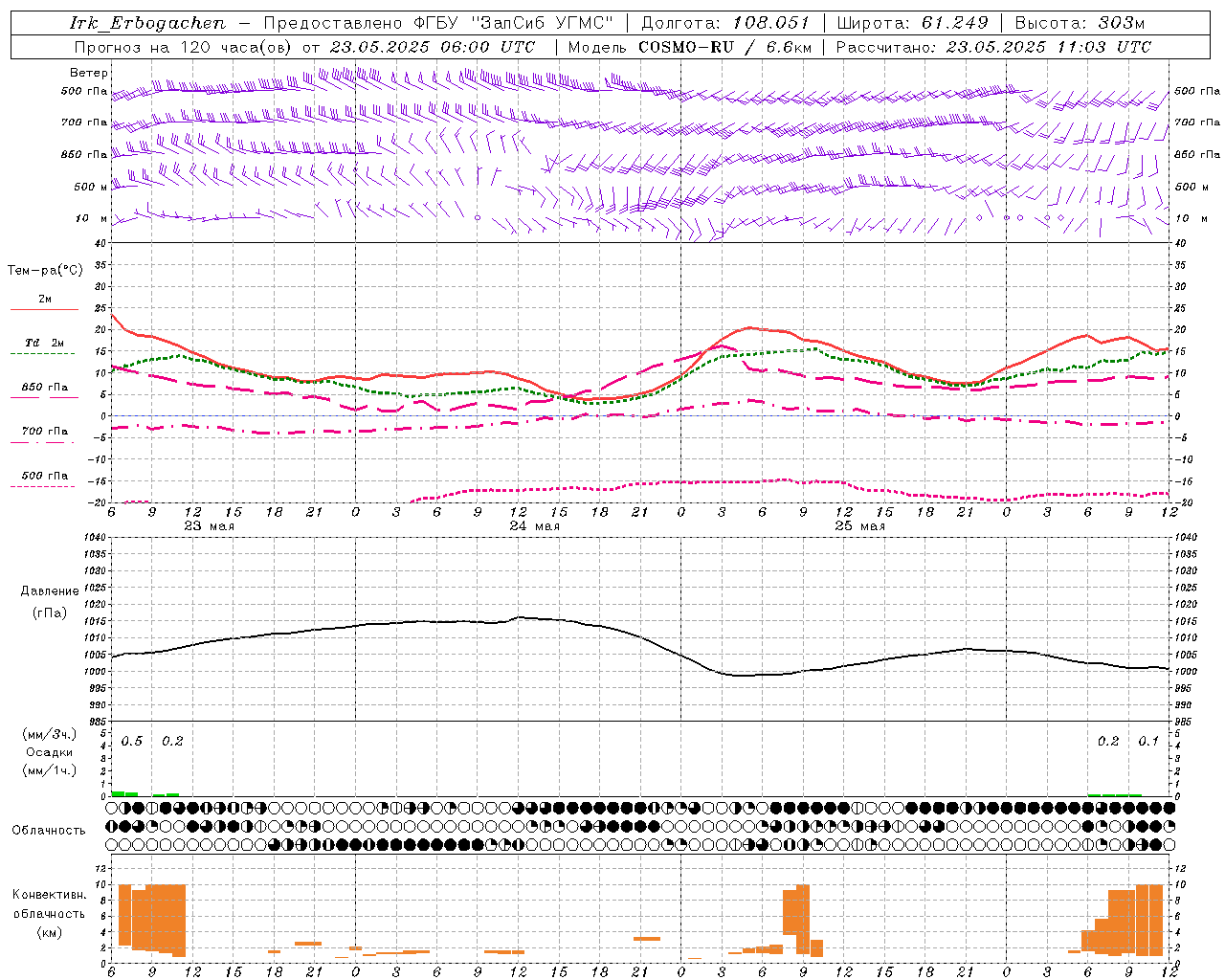Image resolution: width=1225 pixels, height=980 pixels.
Task: Click the '(км)' convective cloud unit label
Action: pos(50,932)
